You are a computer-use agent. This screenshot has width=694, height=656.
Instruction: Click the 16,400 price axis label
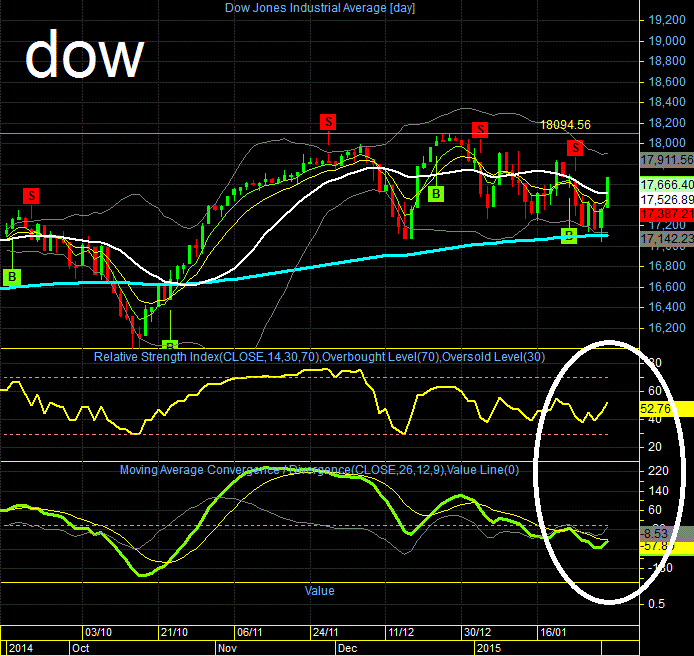coord(667,307)
